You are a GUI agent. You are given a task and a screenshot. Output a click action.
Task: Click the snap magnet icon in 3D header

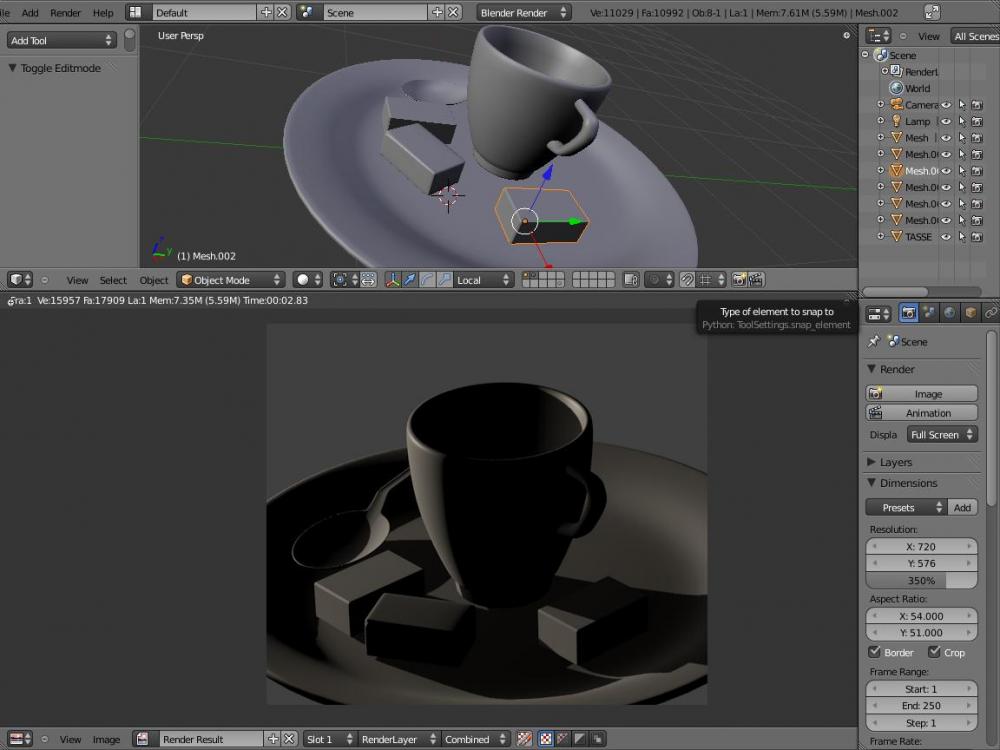[x=687, y=280]
